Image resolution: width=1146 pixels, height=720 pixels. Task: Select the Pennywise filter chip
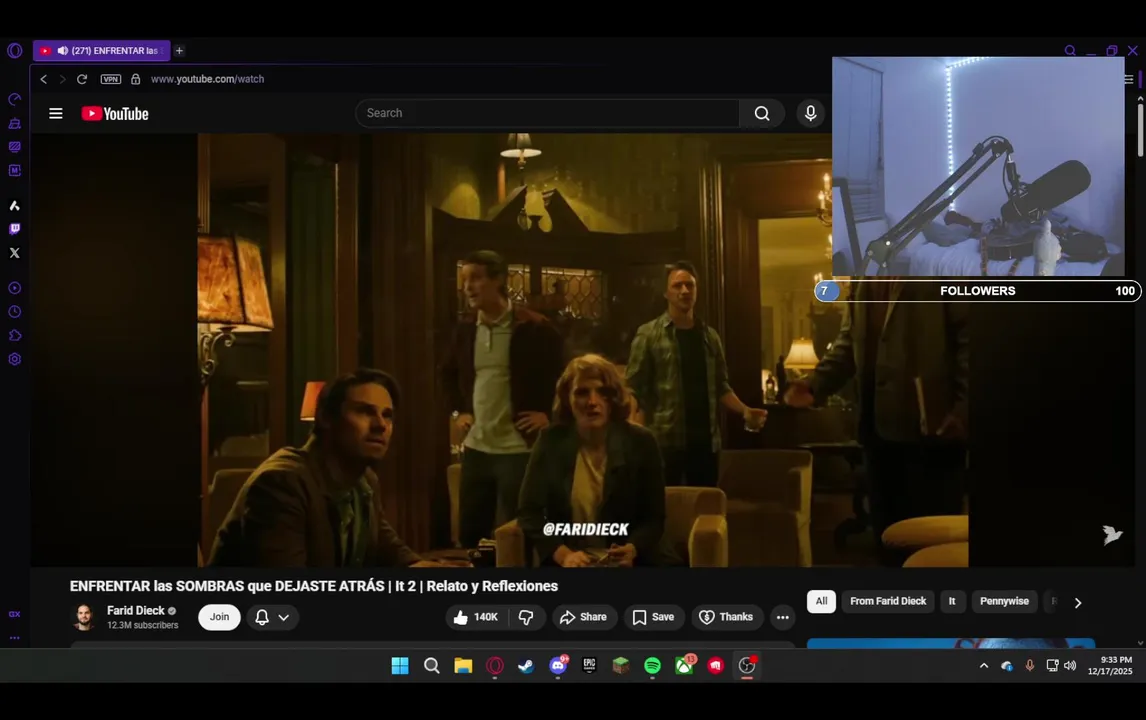coord(1004,601)
